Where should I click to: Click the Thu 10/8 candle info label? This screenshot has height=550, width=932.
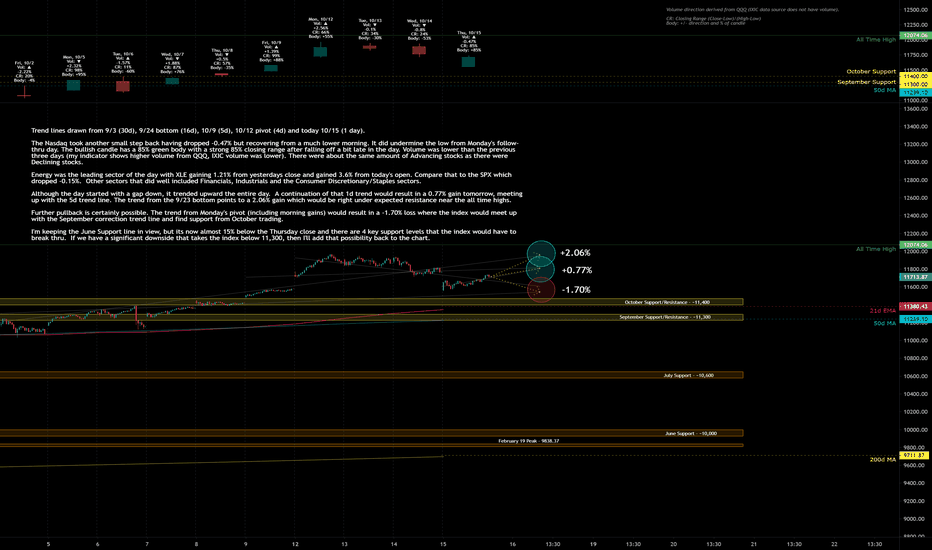222,59
